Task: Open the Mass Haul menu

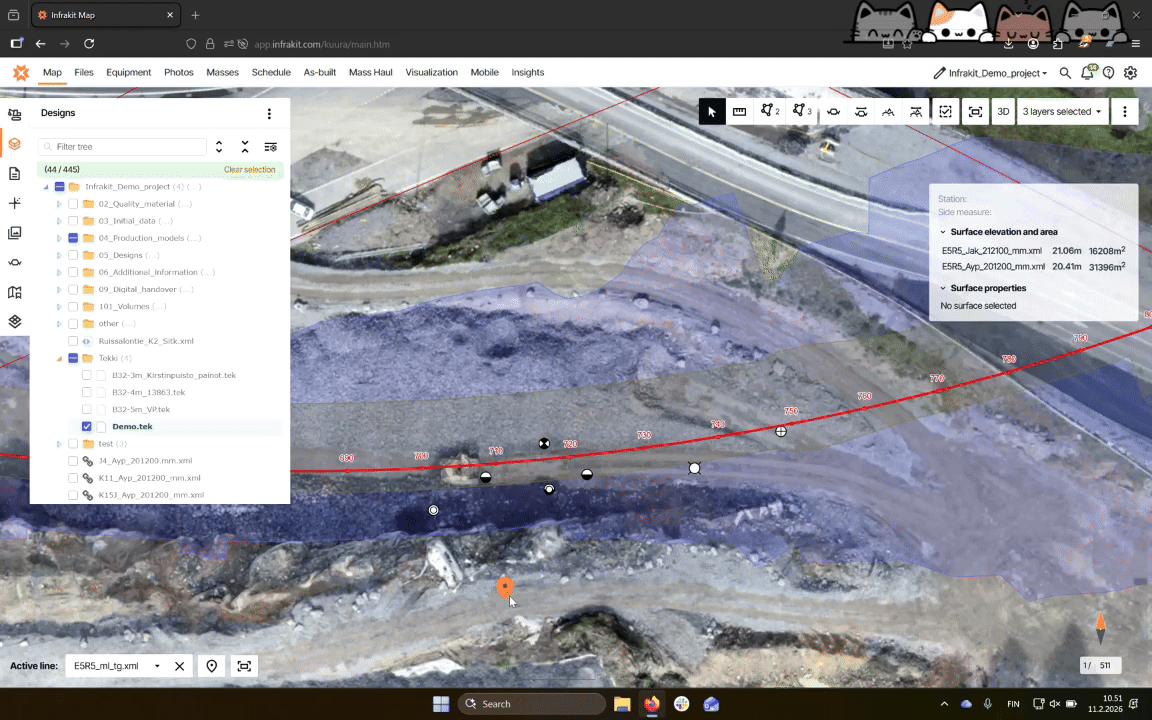Action: tap(370, 73)
